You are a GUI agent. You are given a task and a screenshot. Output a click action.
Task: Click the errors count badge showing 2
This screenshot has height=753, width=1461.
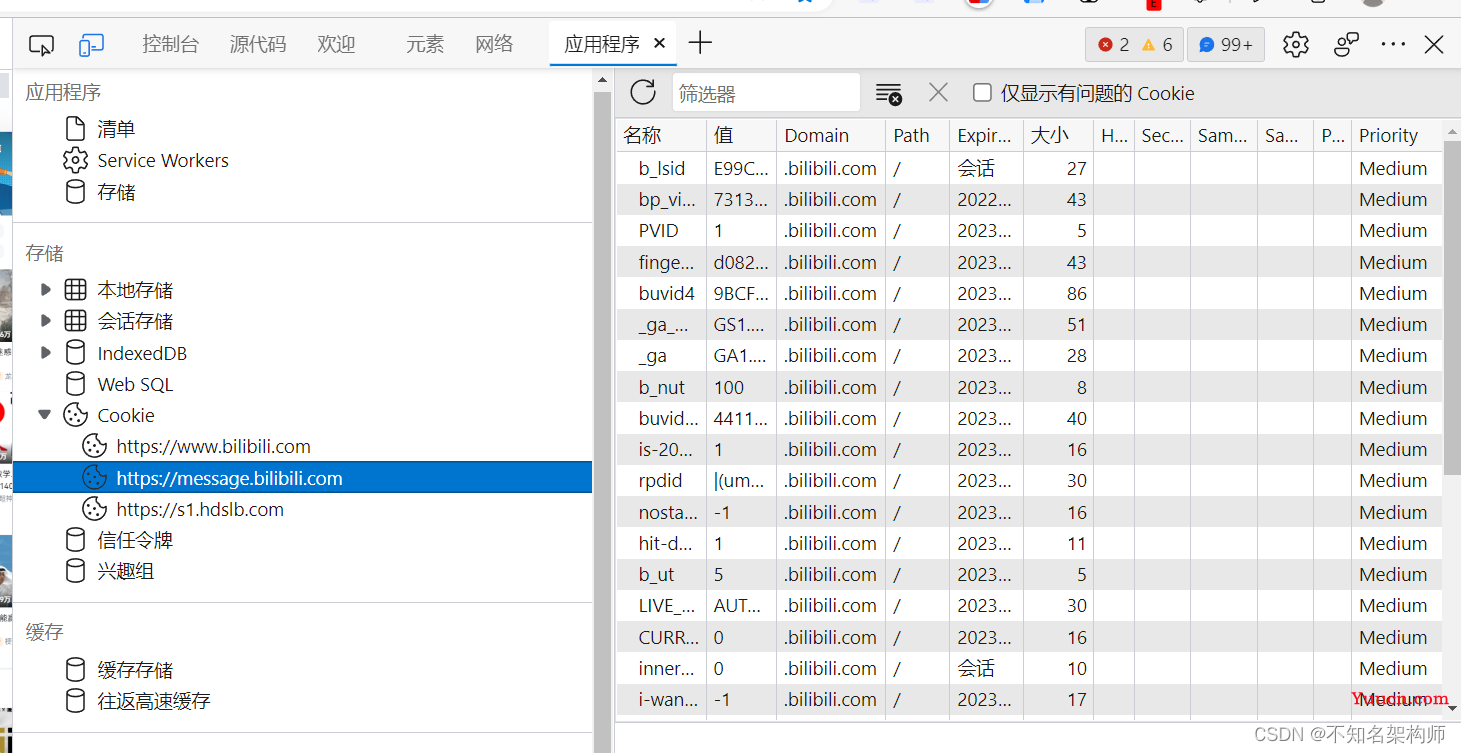tap(1113, 44)
